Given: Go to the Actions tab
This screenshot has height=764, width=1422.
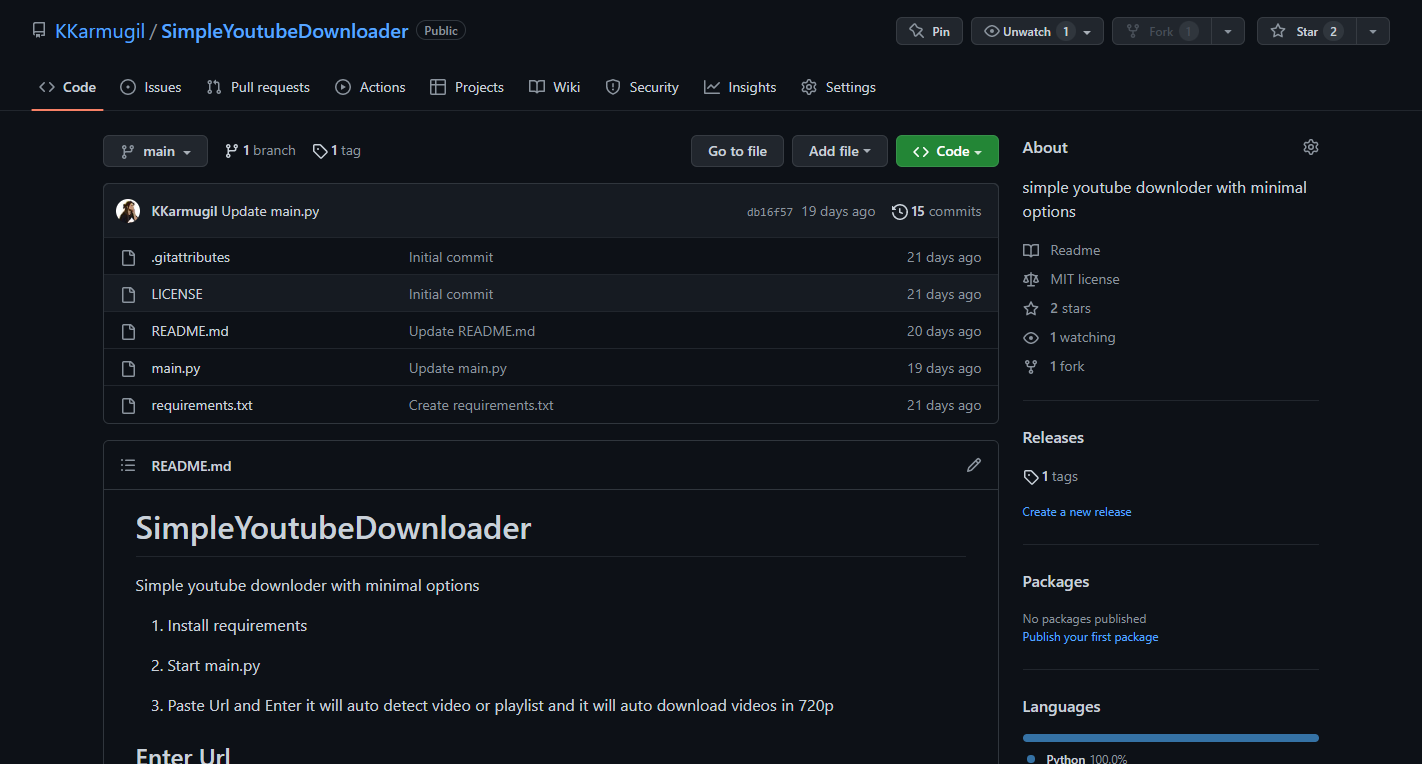Looking at the screenshot, I should [x=370, y=87].
